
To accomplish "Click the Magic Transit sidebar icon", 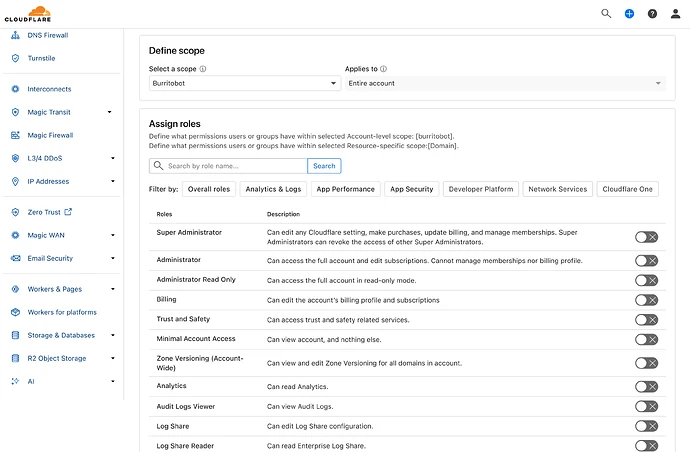I will coord(15,112).
